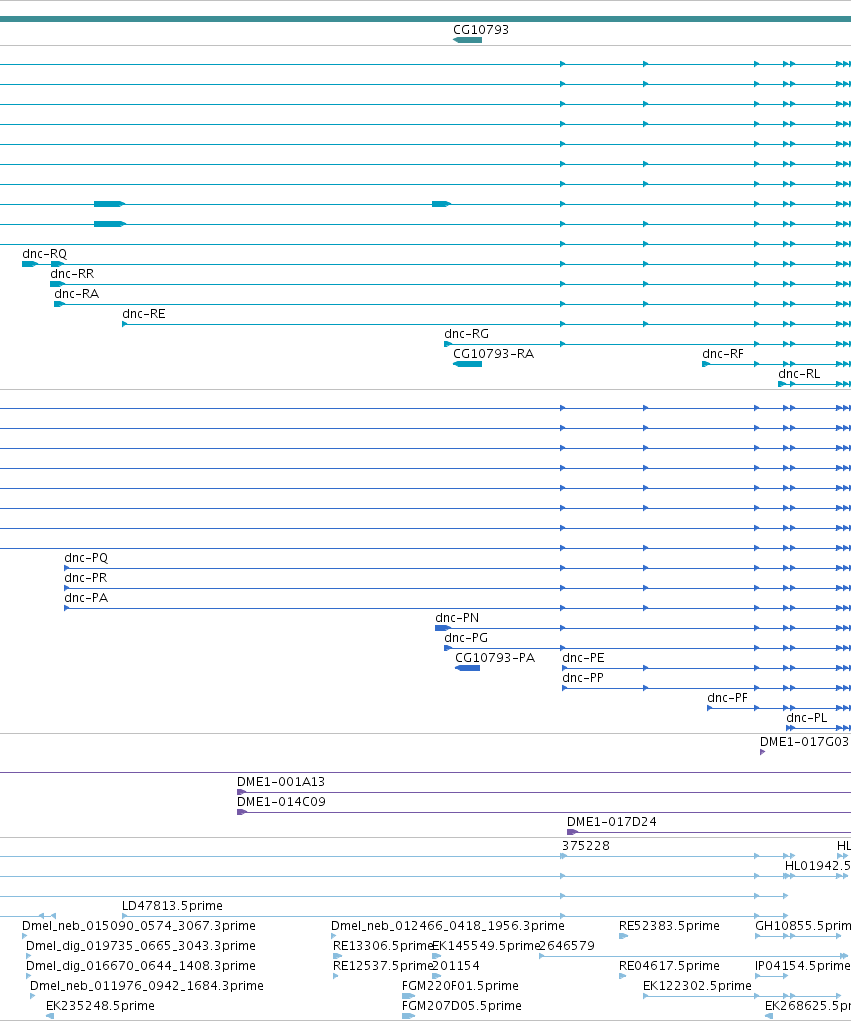The image size is (851, 1021).
Task: Click Dmel_neb_011976_0942_1684.3prime label
Action: coord(146,986)
